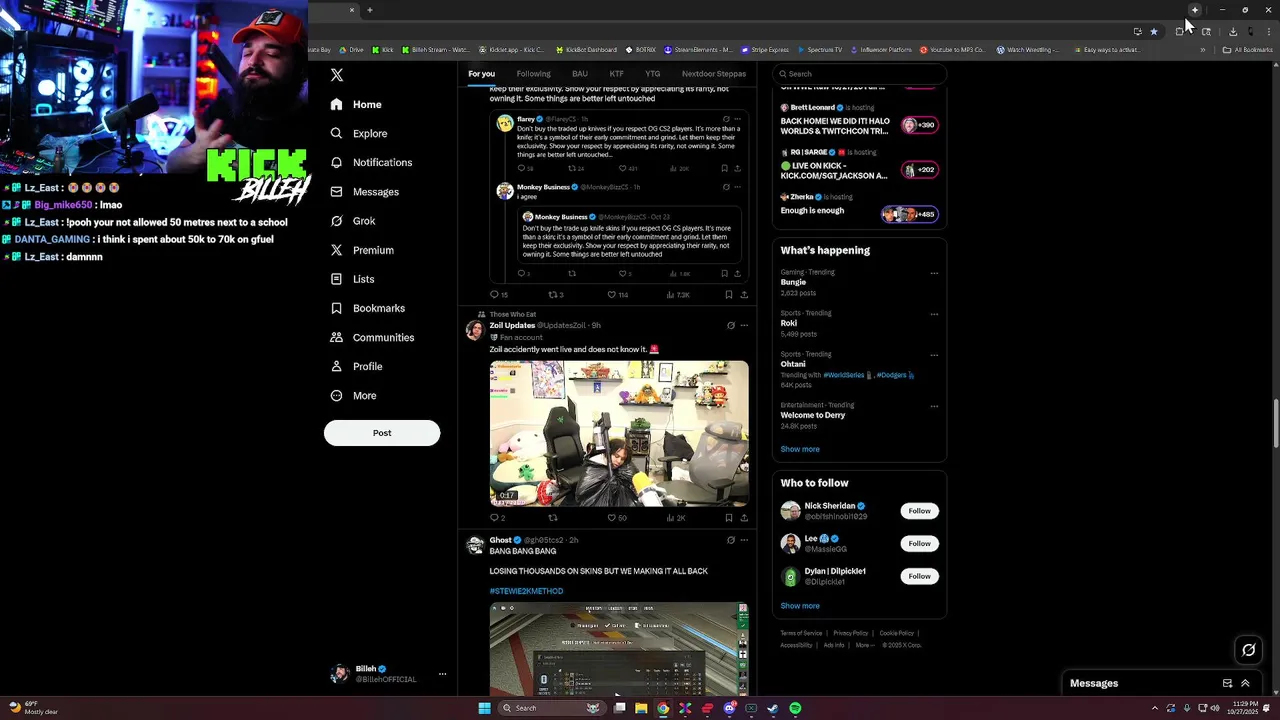Open more options on Ghost post
The image size is (1280, 720).
744,540
